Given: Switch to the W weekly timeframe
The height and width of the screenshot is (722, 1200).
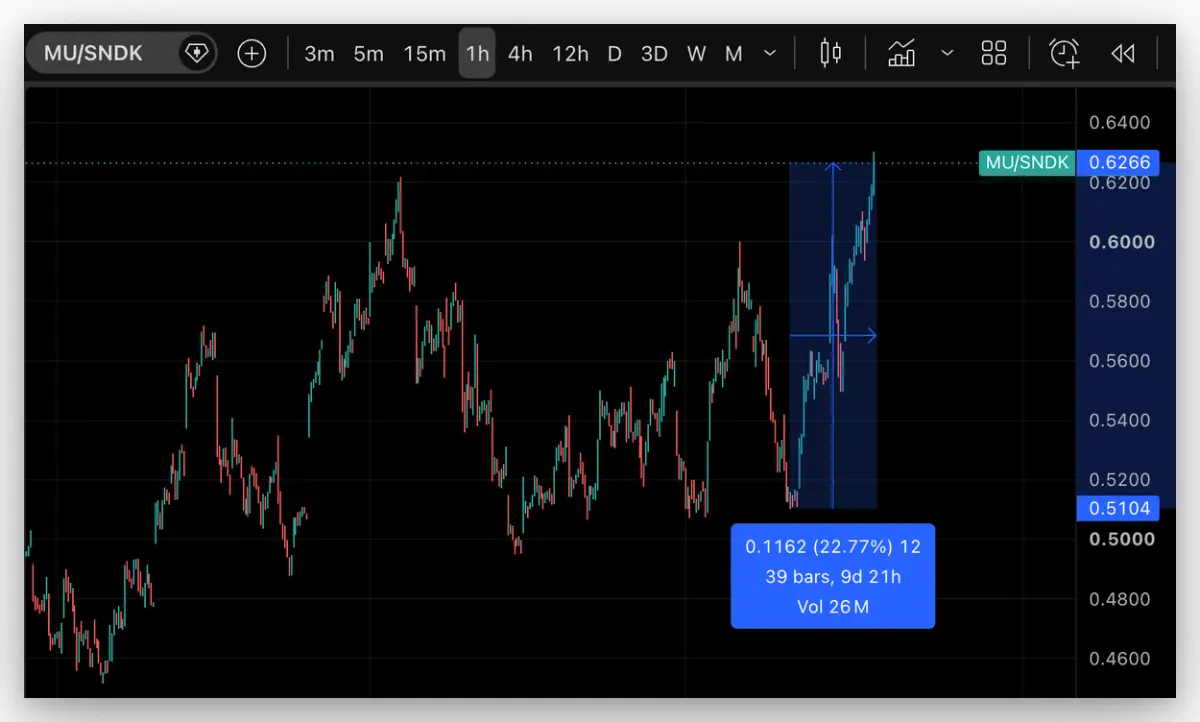Looking at the screenshot, I should point(696,53).
